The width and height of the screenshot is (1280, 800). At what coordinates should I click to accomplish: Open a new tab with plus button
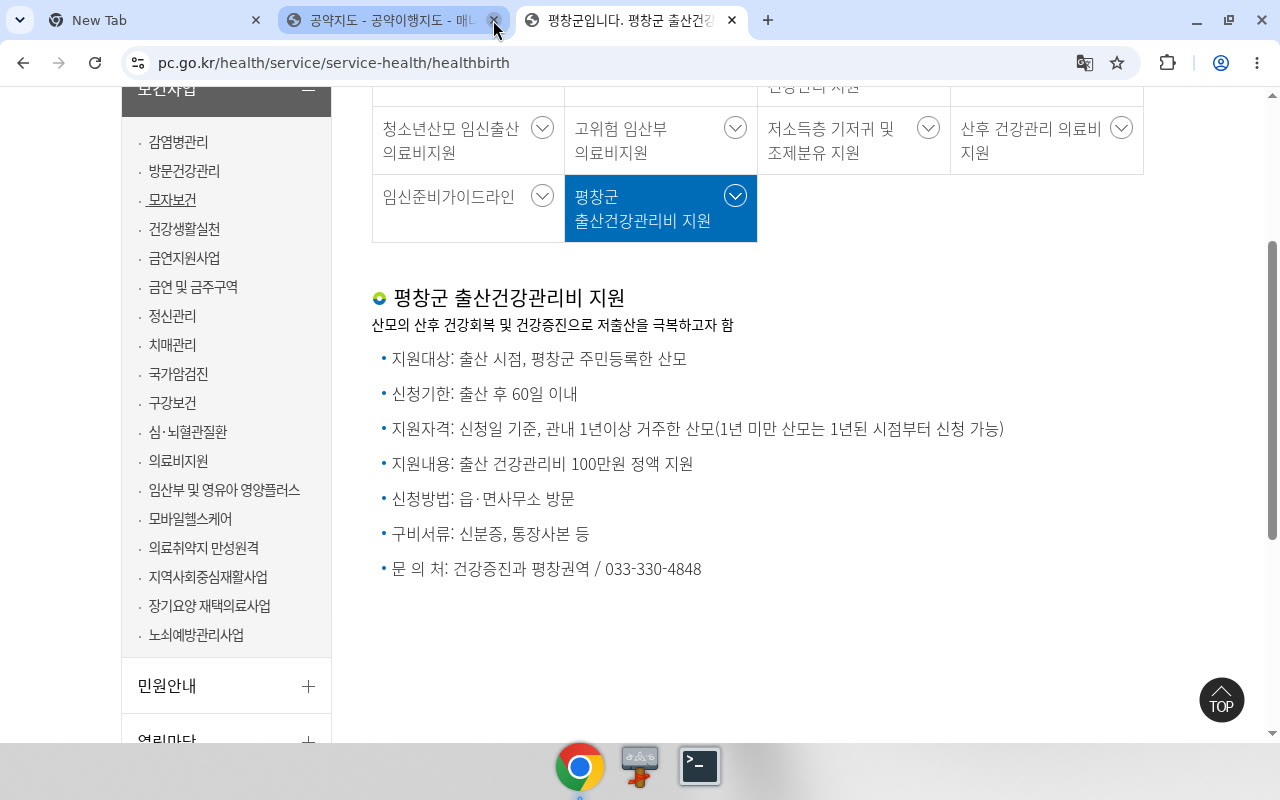pyautogui.click(x=768, y=20)
